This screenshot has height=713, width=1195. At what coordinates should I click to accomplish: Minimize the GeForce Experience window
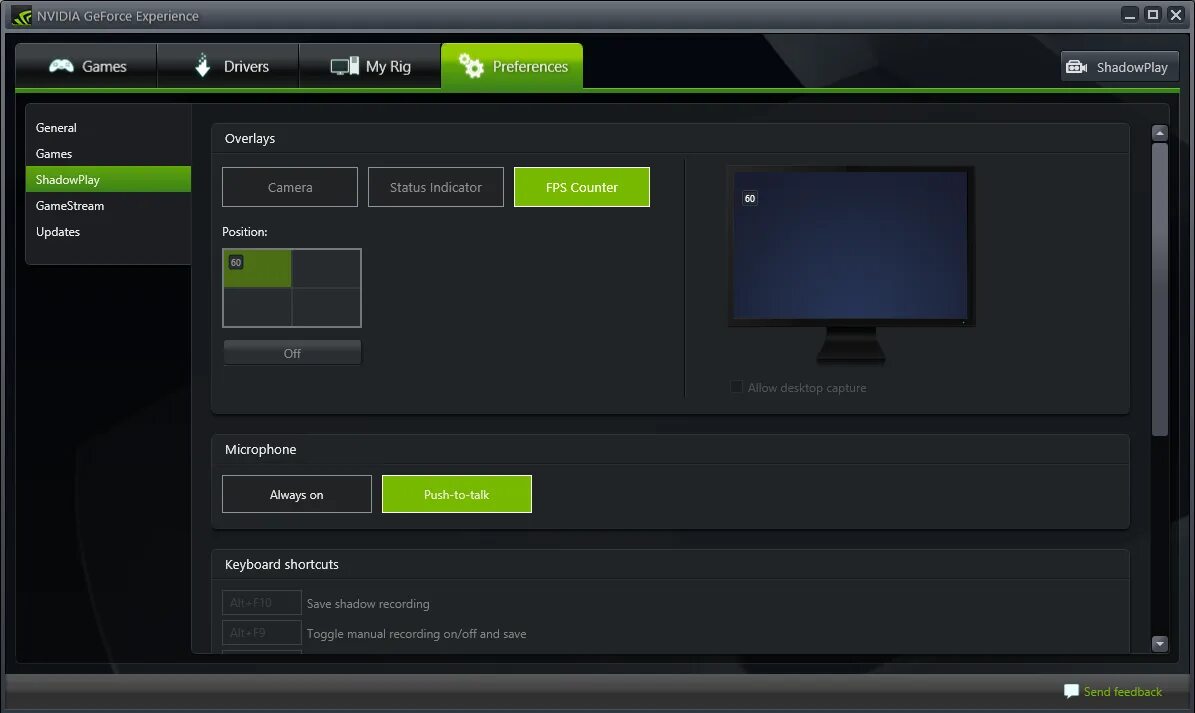point(1130,15)
